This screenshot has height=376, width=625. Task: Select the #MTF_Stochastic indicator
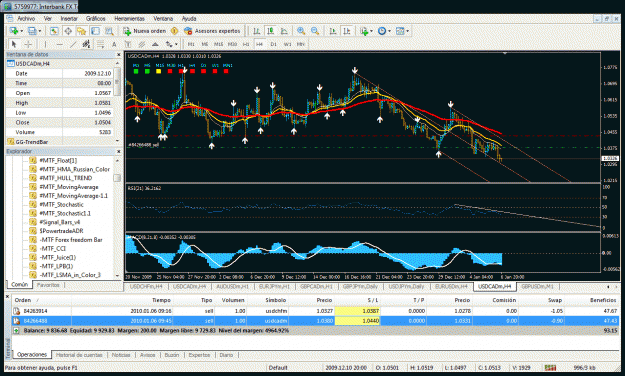(x=61, y=205)
